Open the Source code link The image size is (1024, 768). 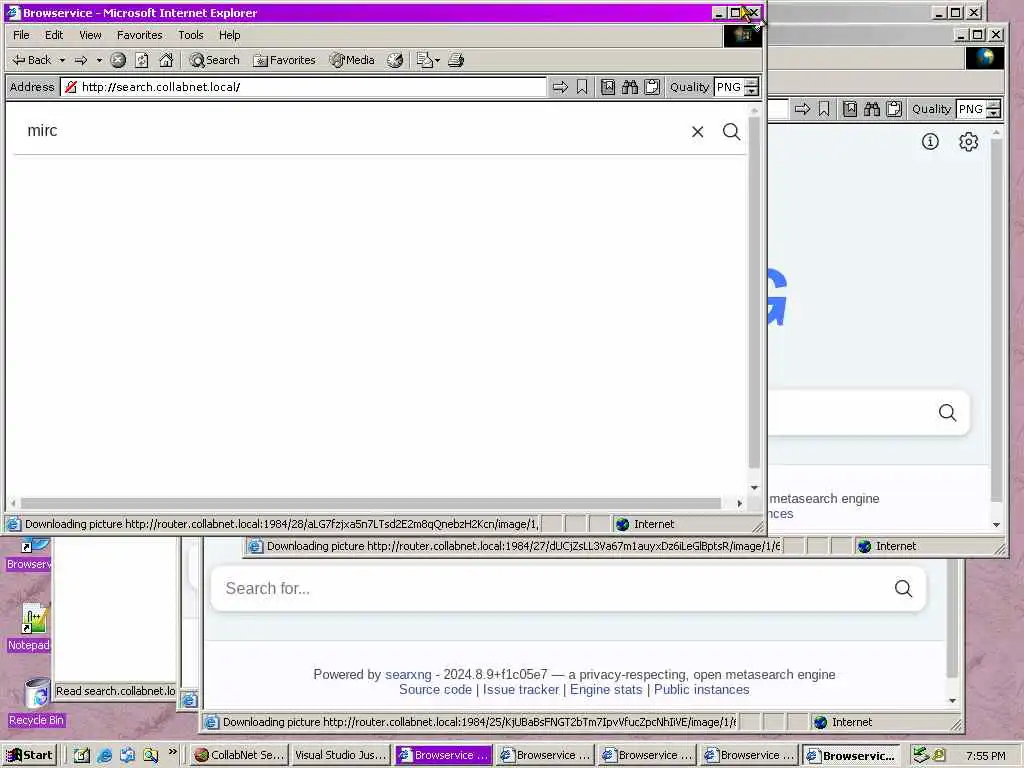pos(435,690)
